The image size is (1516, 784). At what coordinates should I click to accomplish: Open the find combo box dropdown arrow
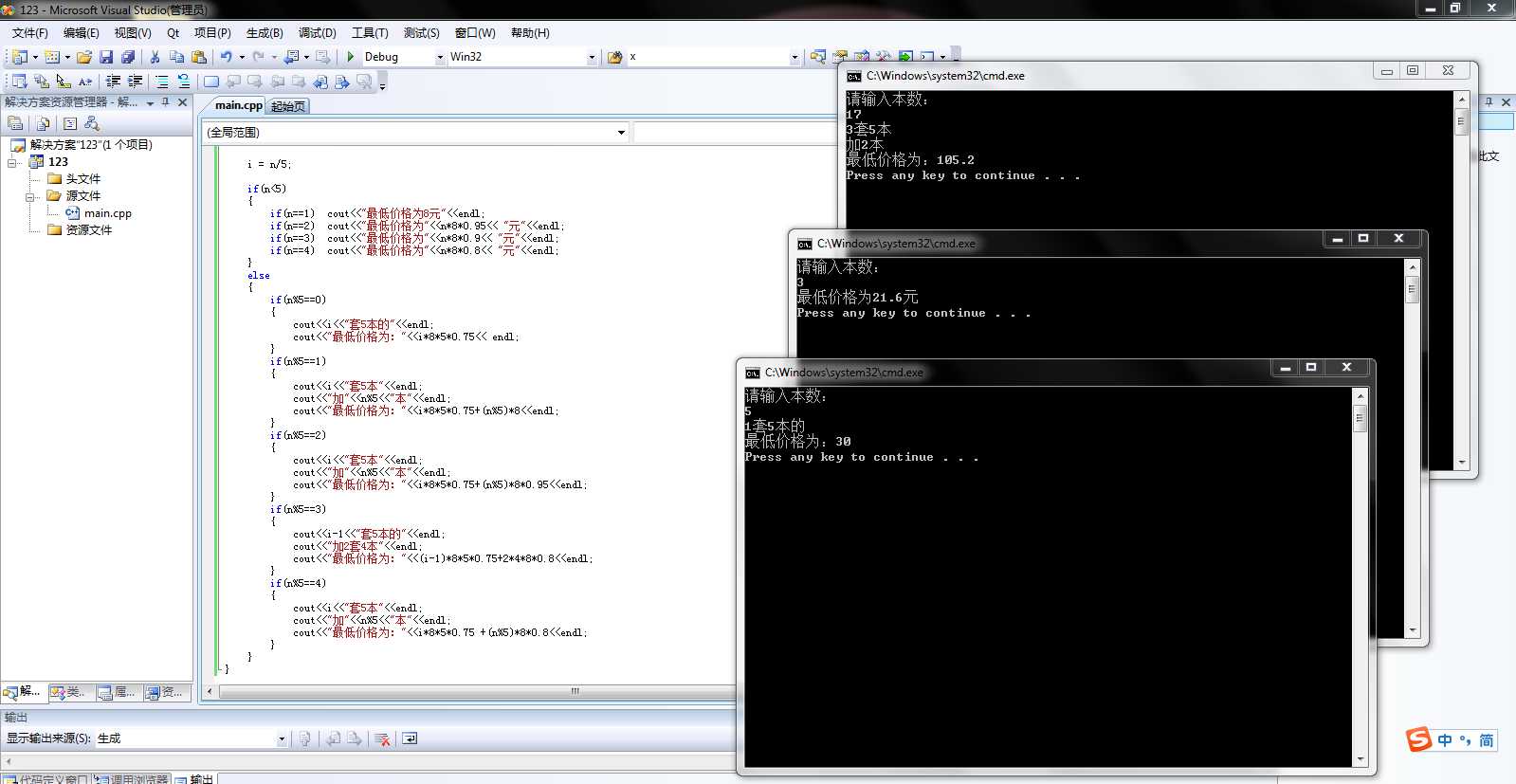tap(795, 57)
